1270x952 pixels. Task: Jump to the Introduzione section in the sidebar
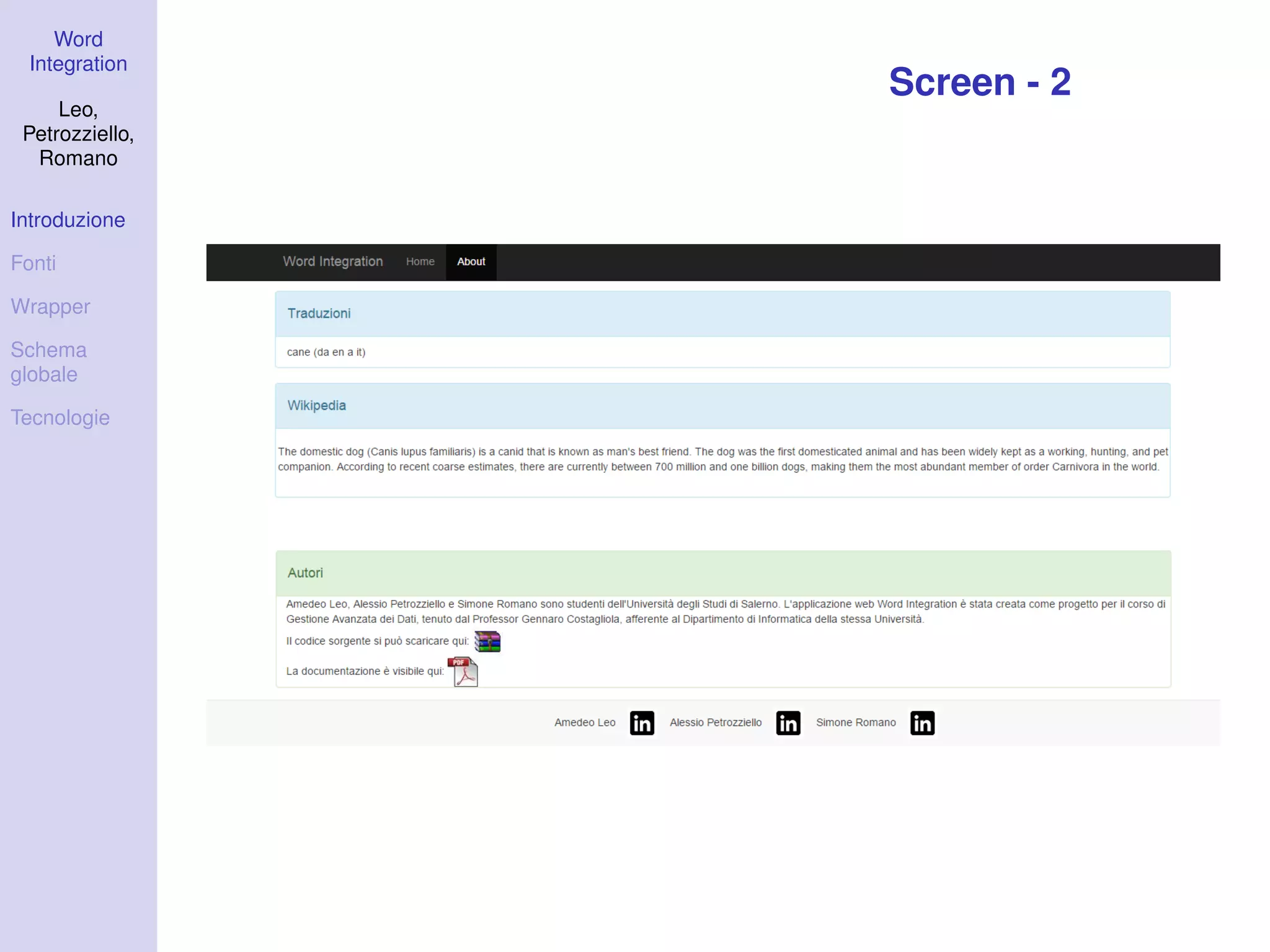coord(68,220)
